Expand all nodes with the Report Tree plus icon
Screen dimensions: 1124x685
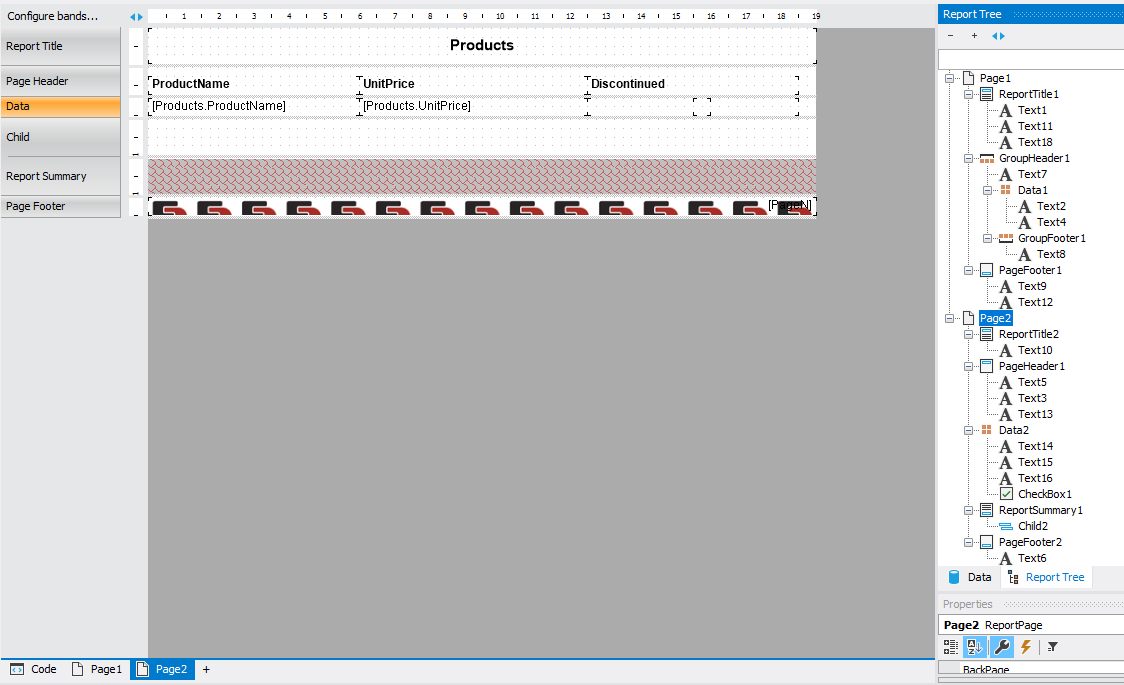click(974, 36)
